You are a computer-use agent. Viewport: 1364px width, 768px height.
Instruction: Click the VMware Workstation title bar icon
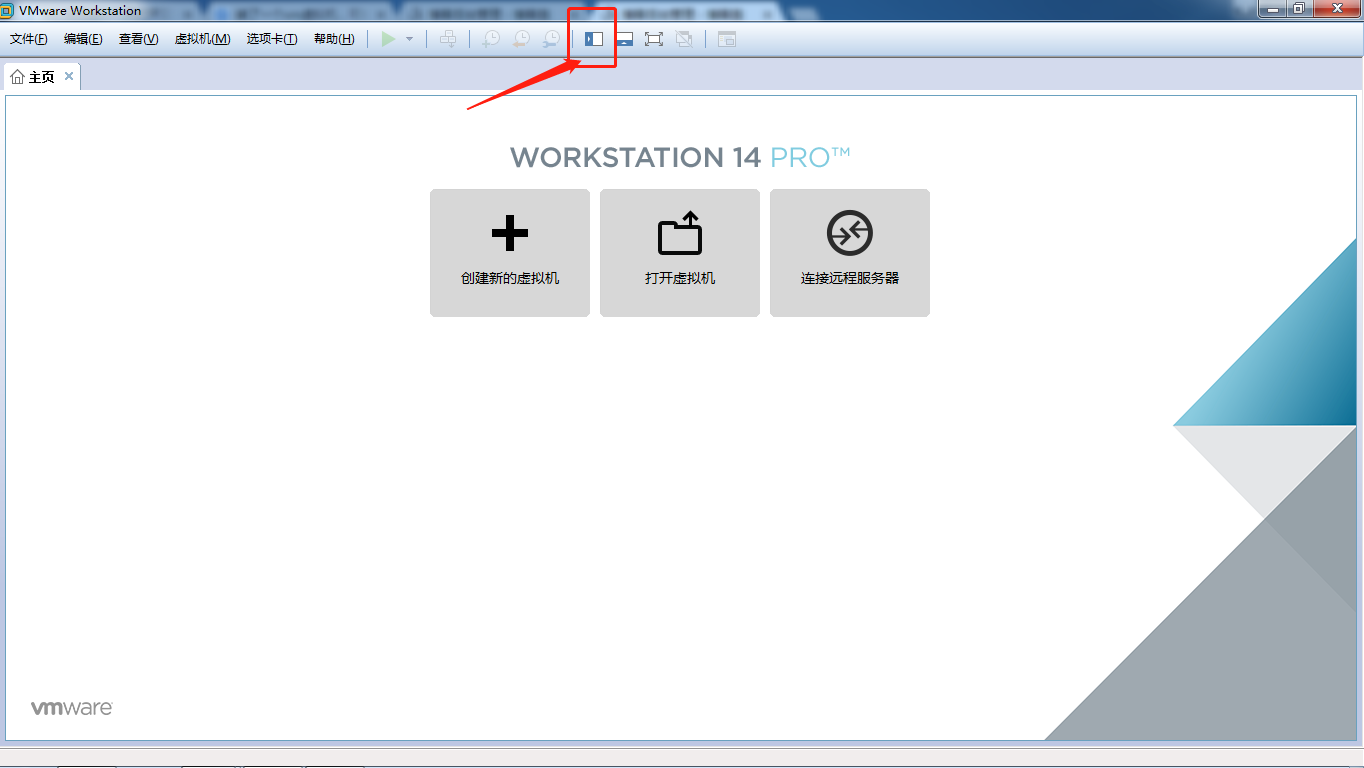[x=7, y=10]
